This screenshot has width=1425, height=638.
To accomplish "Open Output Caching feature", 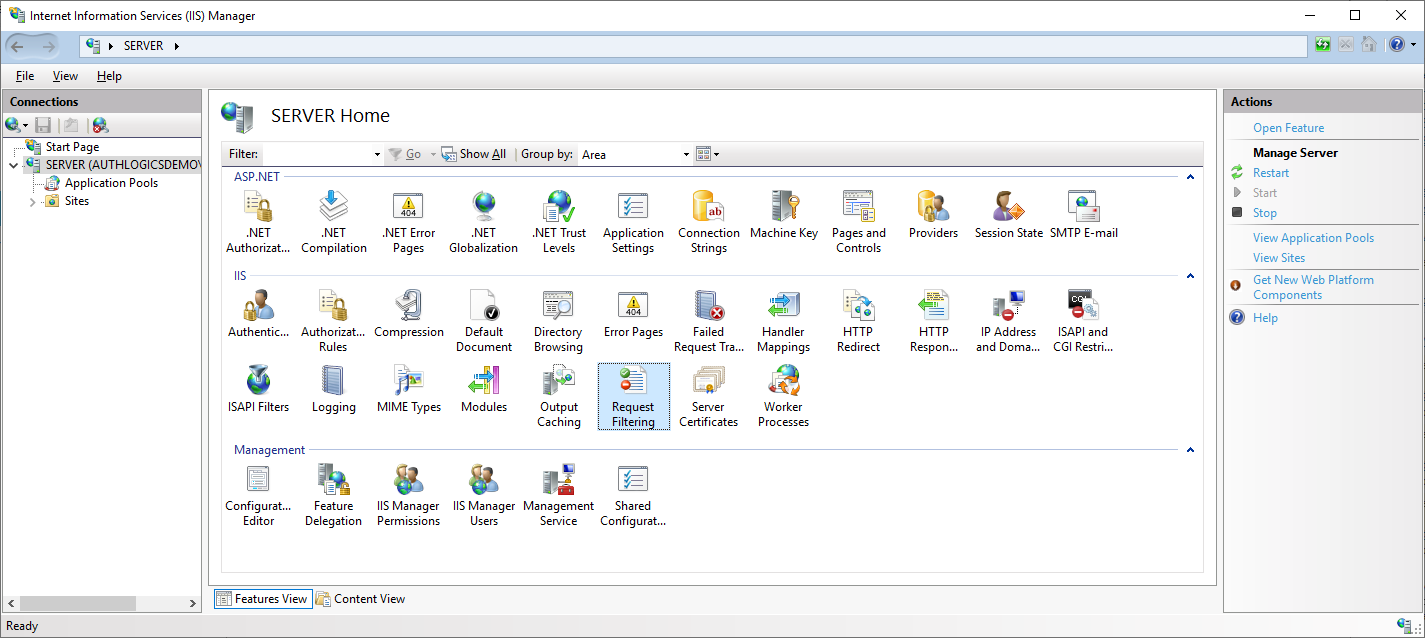I will pos(558,396).
